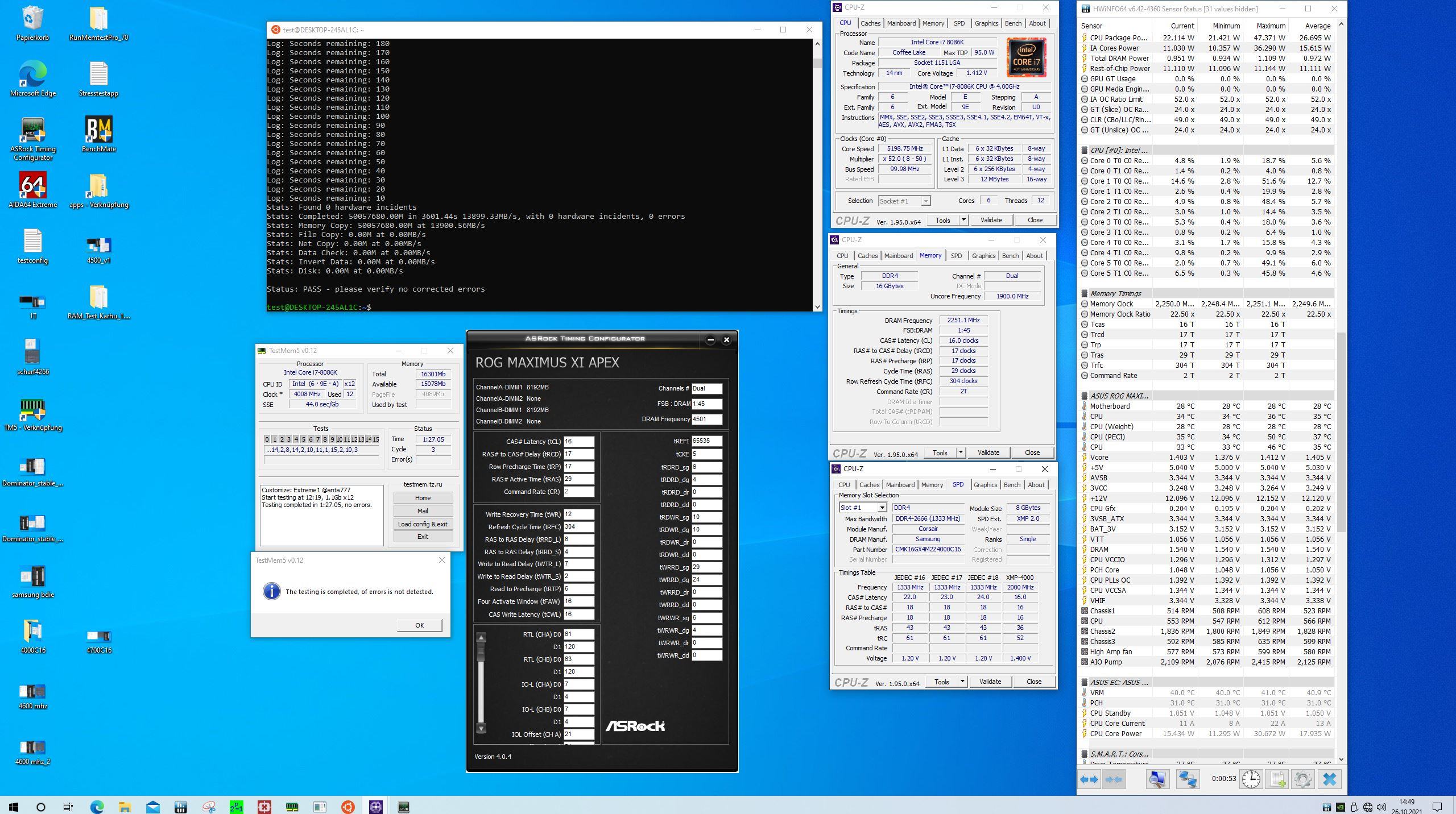Open Tools dropdown arrow in CPU-Z CPU window
Screen dimensions: 1456x814
963,220
